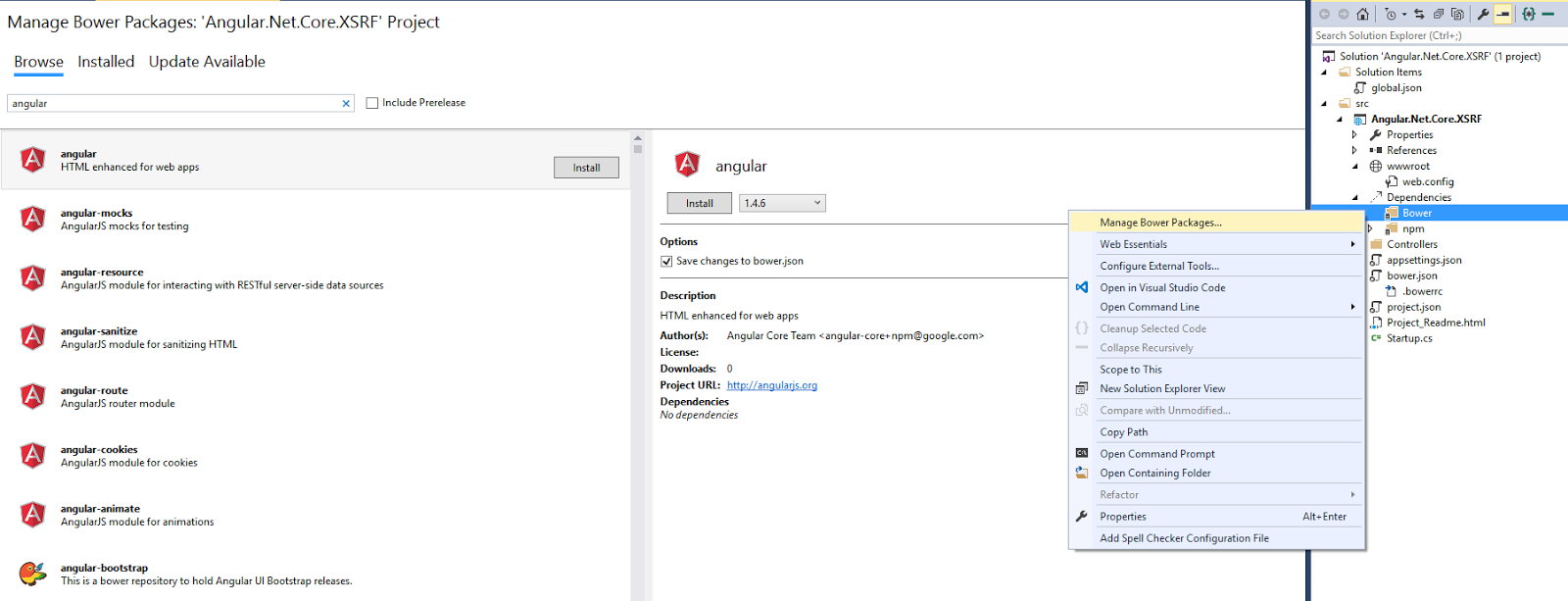This screenshot has width=1568, height=601.
Task: Select Configure External Tools... menu entry
Action: point(1216,266)
